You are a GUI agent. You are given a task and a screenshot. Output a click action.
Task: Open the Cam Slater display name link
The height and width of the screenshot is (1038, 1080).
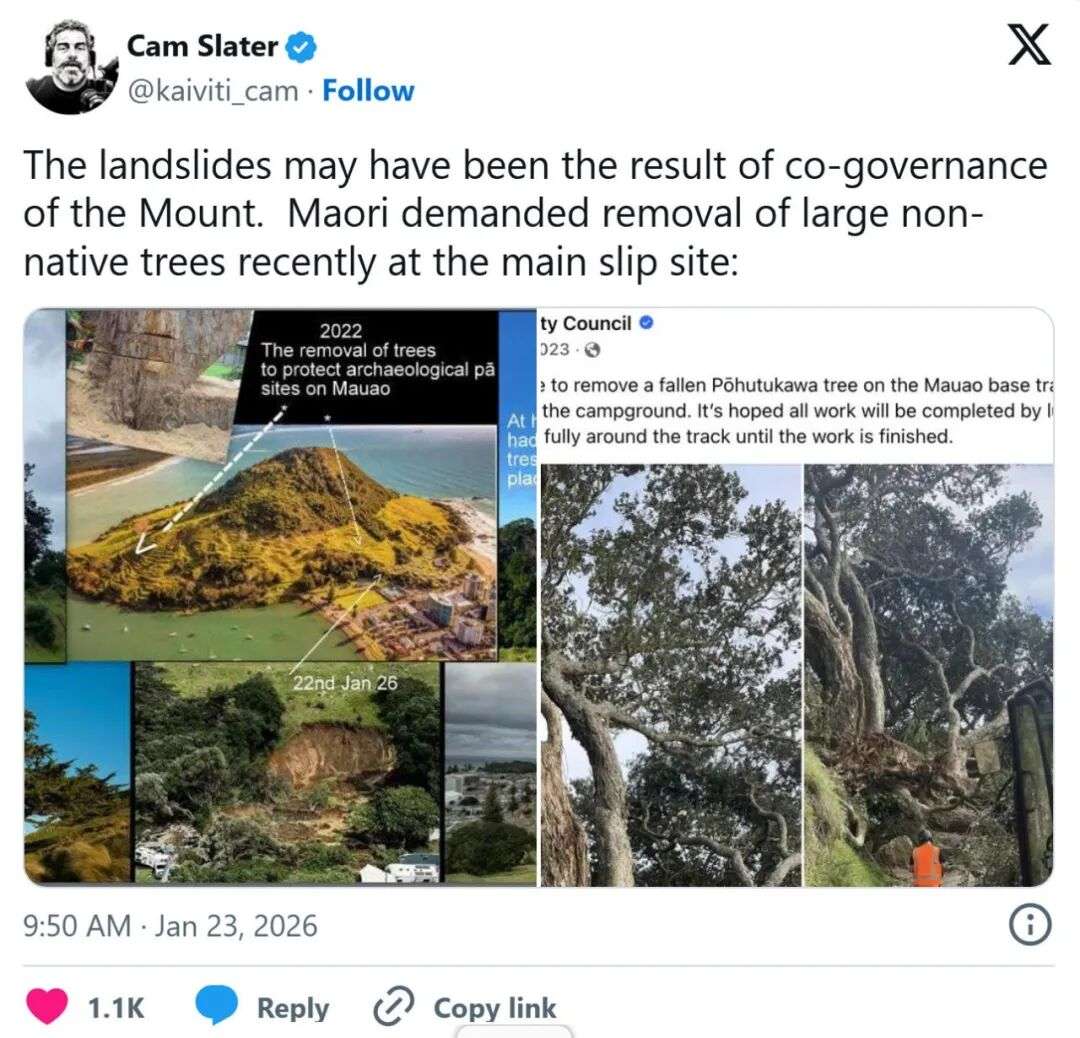(x=202, y=45)
